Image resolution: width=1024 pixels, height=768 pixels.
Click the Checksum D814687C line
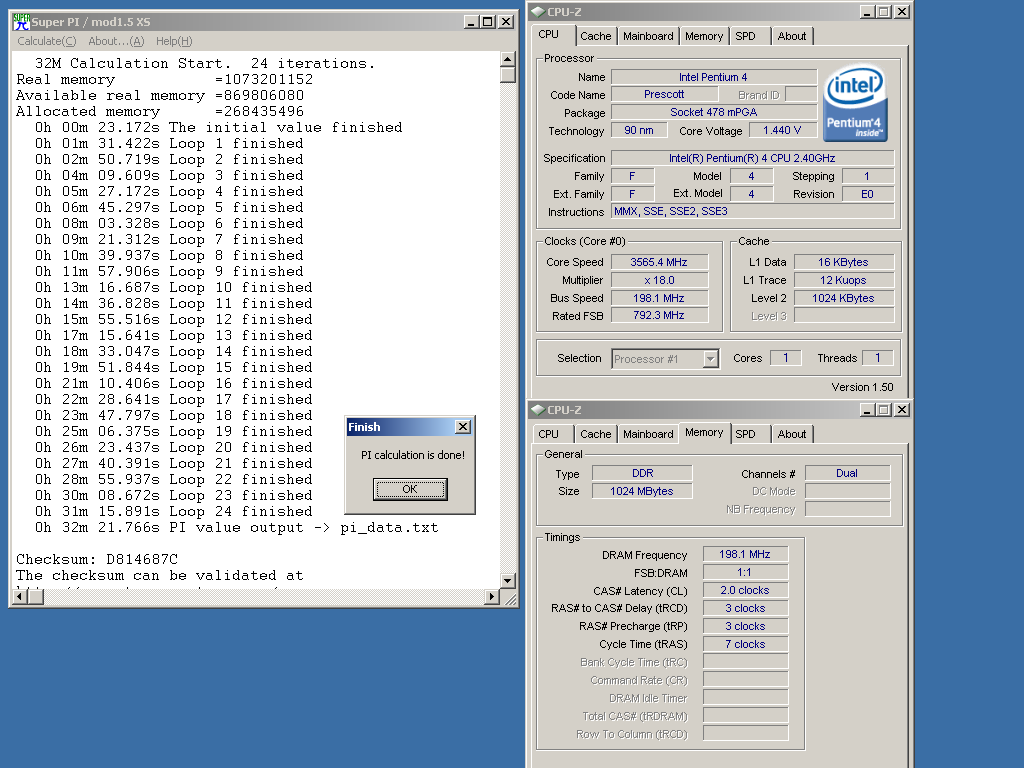tap(97, 560)
